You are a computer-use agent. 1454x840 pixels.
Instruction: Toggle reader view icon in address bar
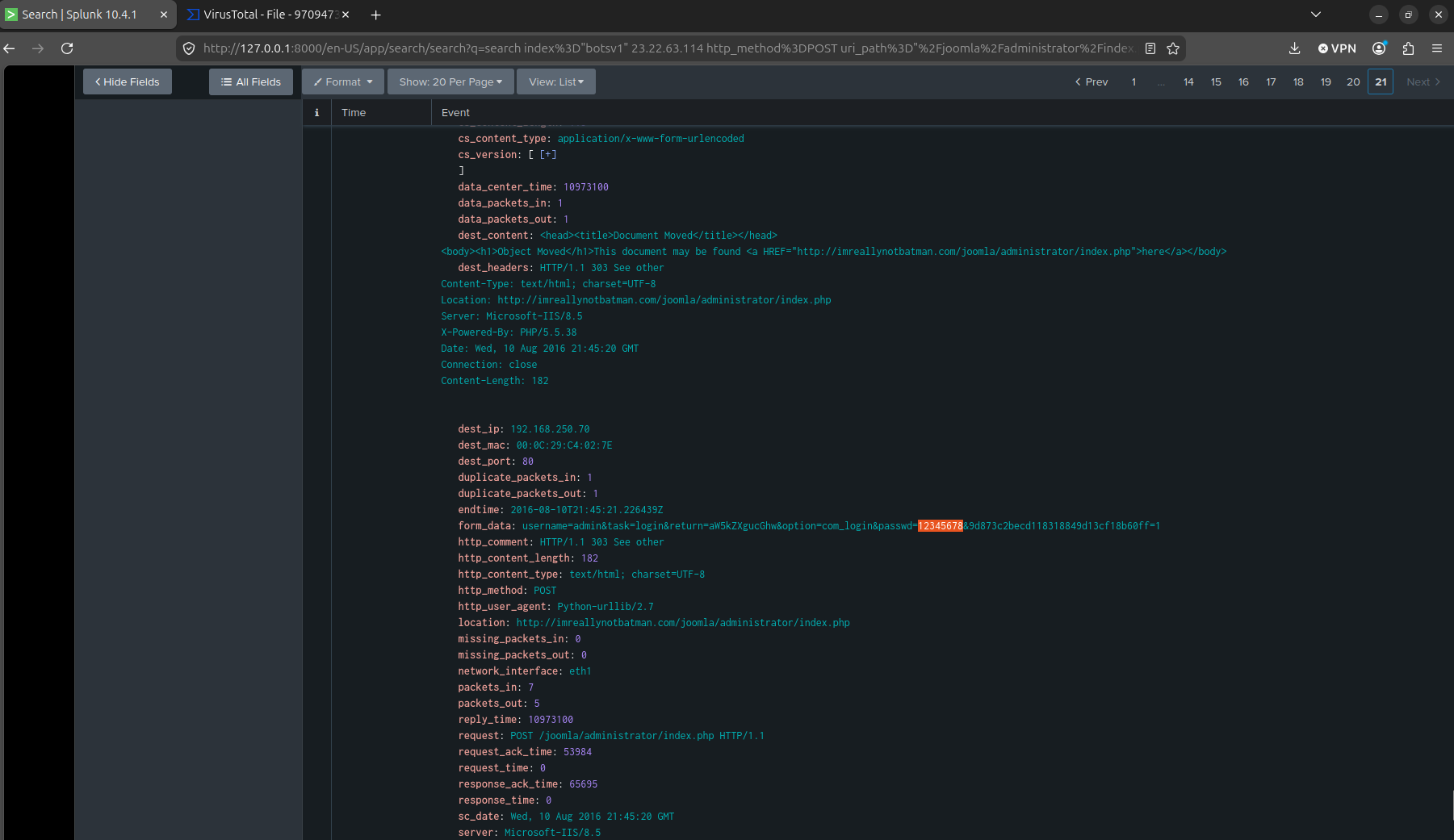[1150, 48]
